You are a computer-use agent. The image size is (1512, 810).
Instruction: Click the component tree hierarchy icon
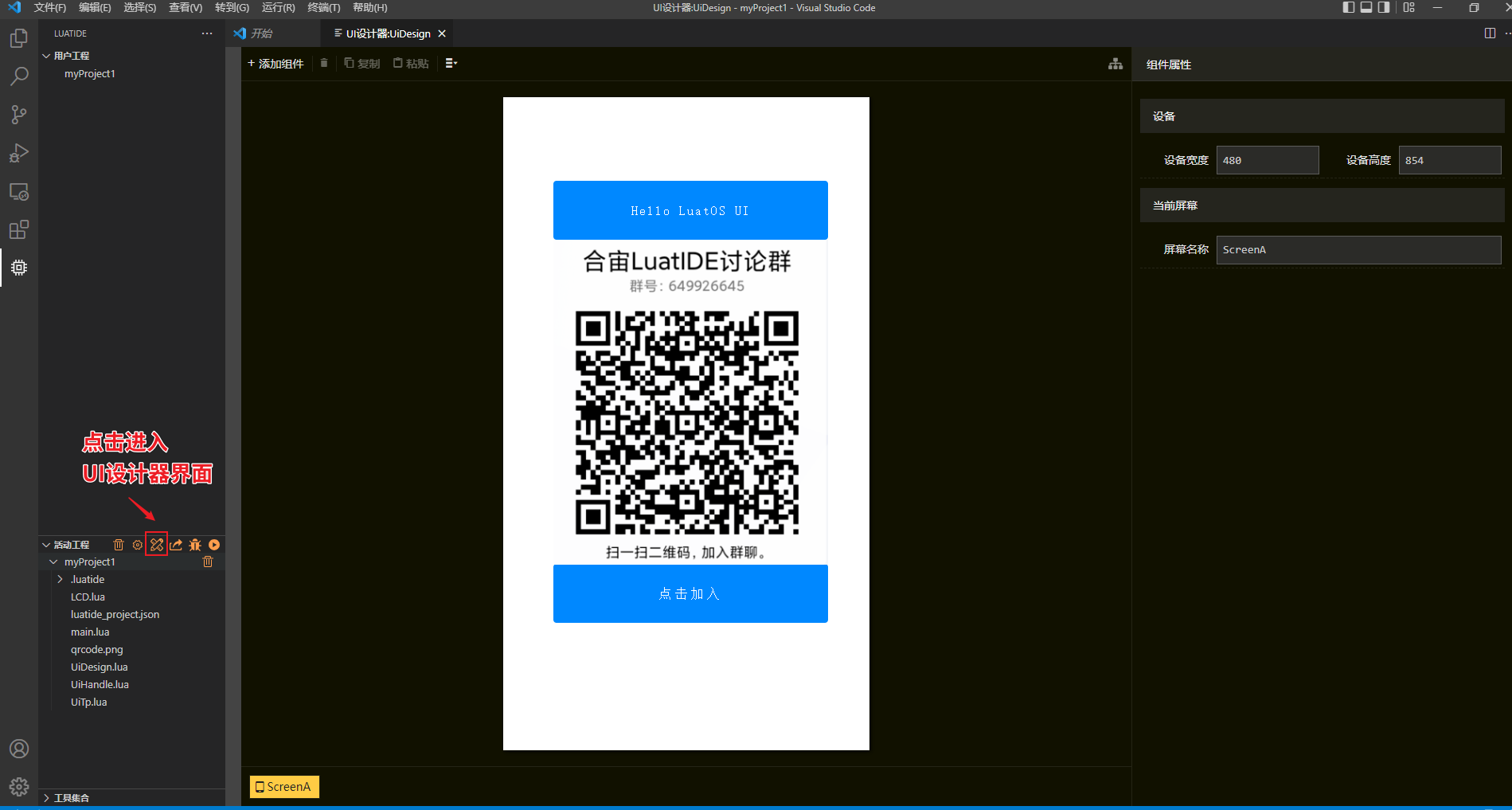tap(1115, 64)
